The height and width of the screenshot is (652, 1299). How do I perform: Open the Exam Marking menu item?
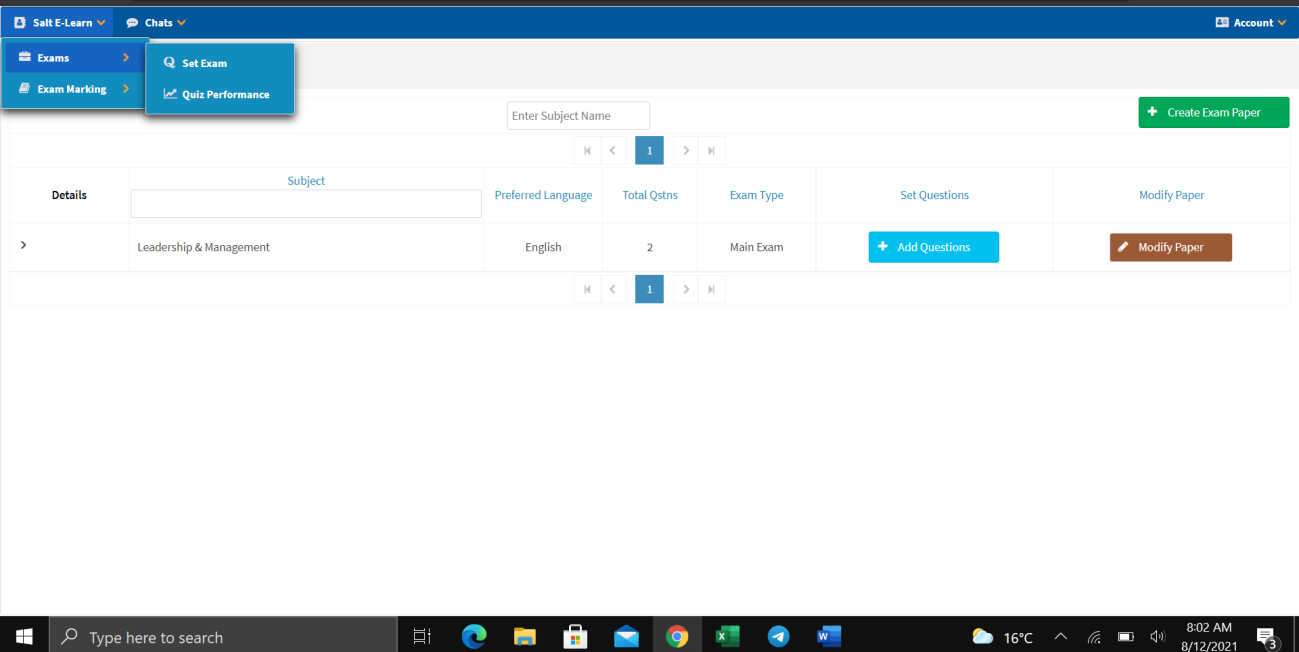click(x=72, y=89)
